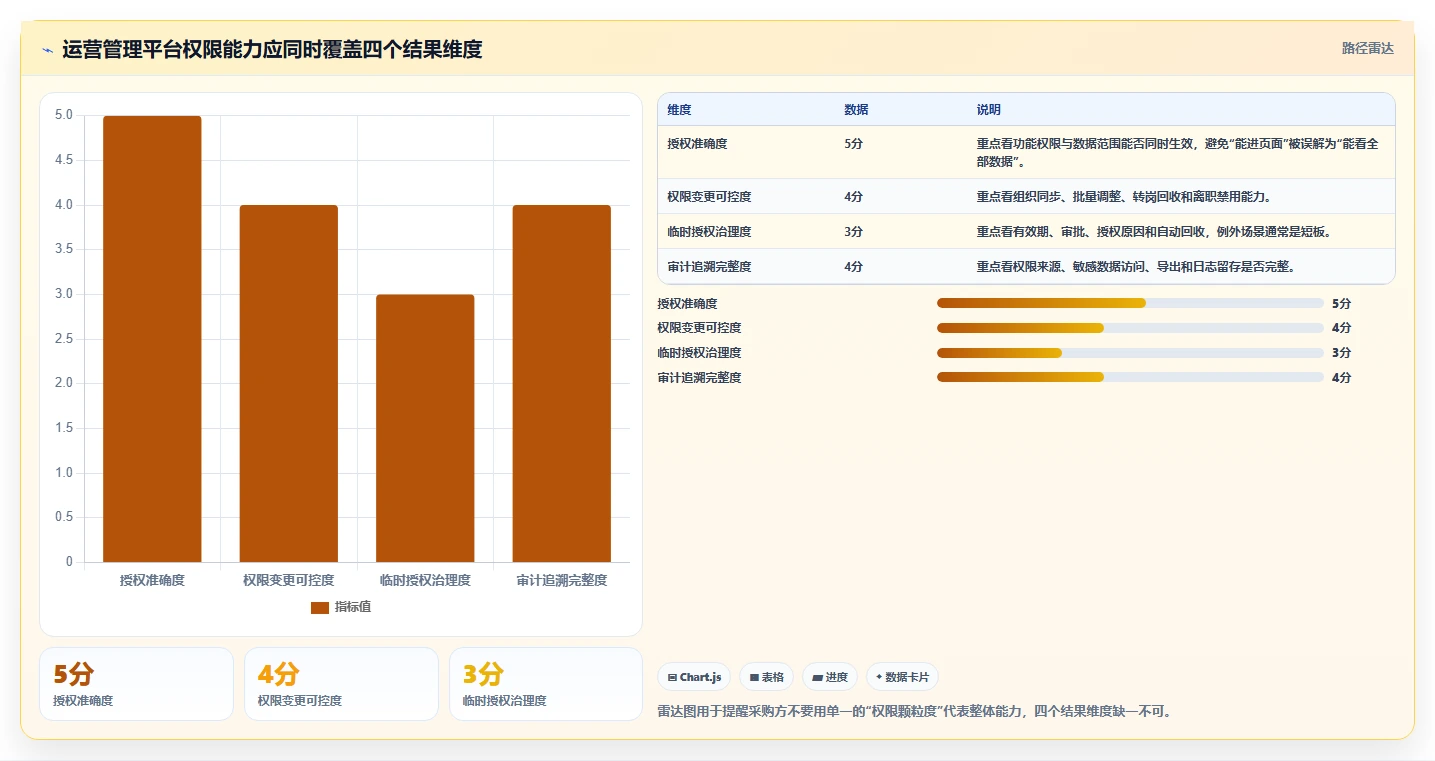
Task: Click the 权限变更可控度 bar in chart
Action: (289, 383)
